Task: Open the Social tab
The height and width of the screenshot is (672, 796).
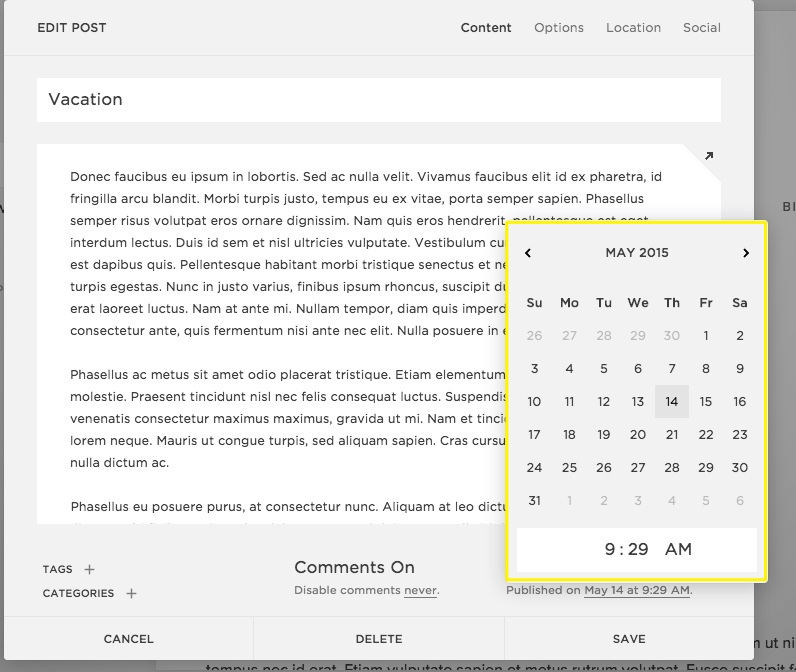Action: click(x=701, y=27)
